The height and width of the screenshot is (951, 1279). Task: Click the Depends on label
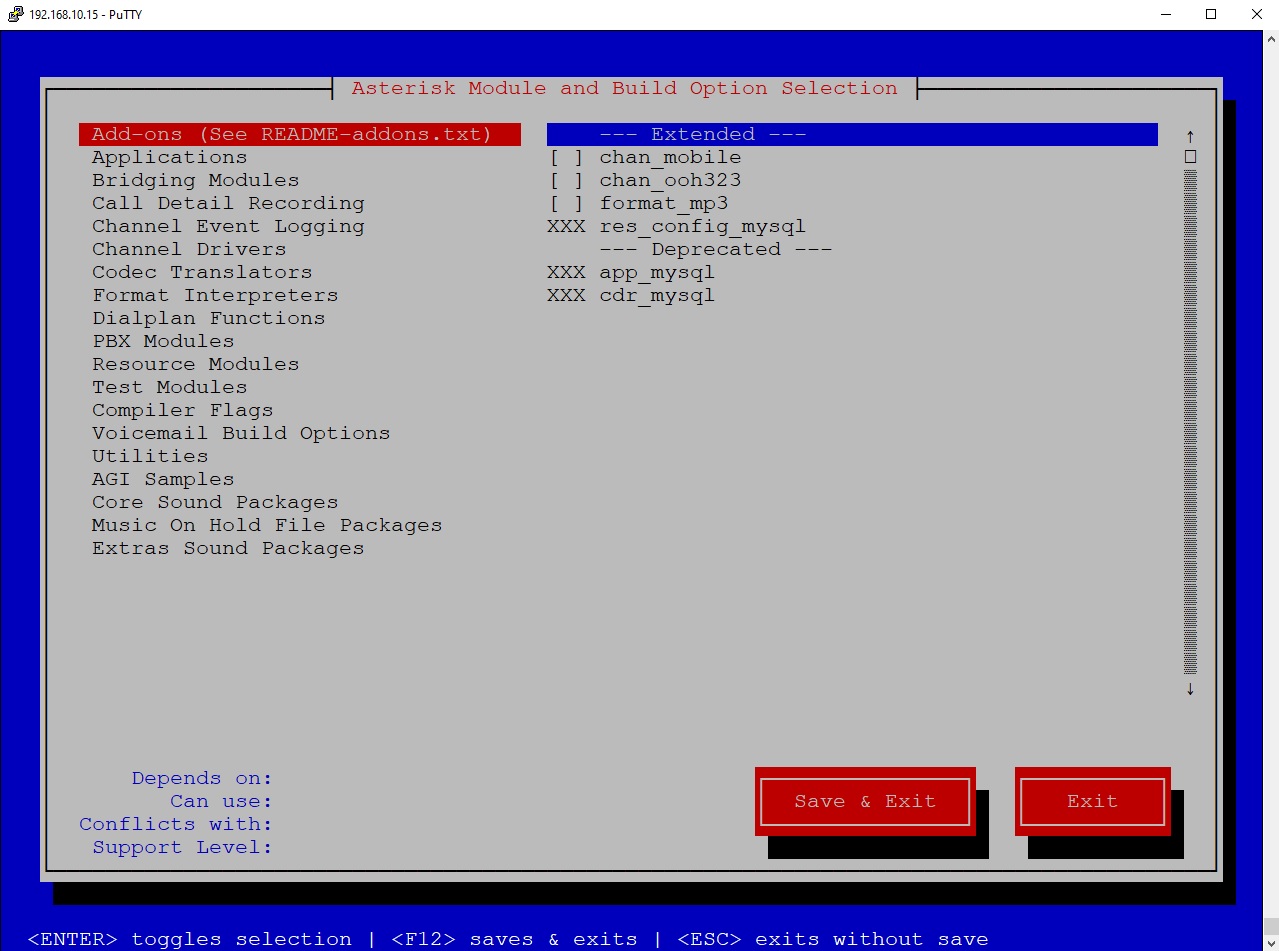(202, 778)
